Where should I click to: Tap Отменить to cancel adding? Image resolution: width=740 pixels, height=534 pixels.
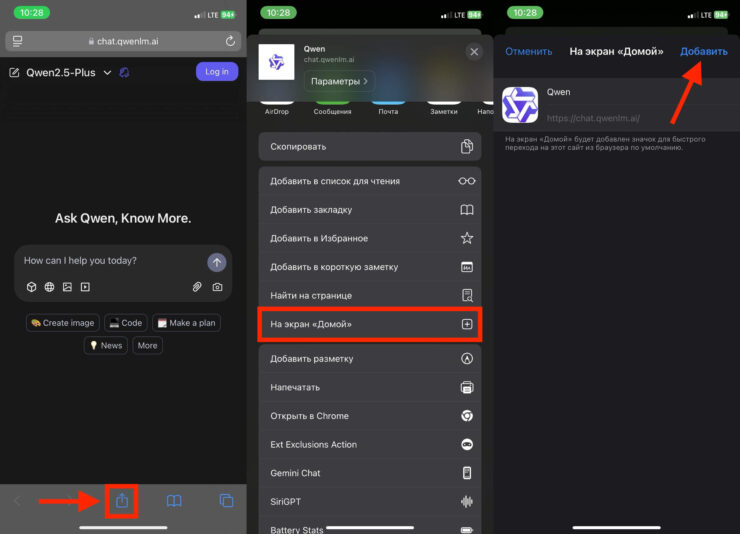[x=529, y=51]
